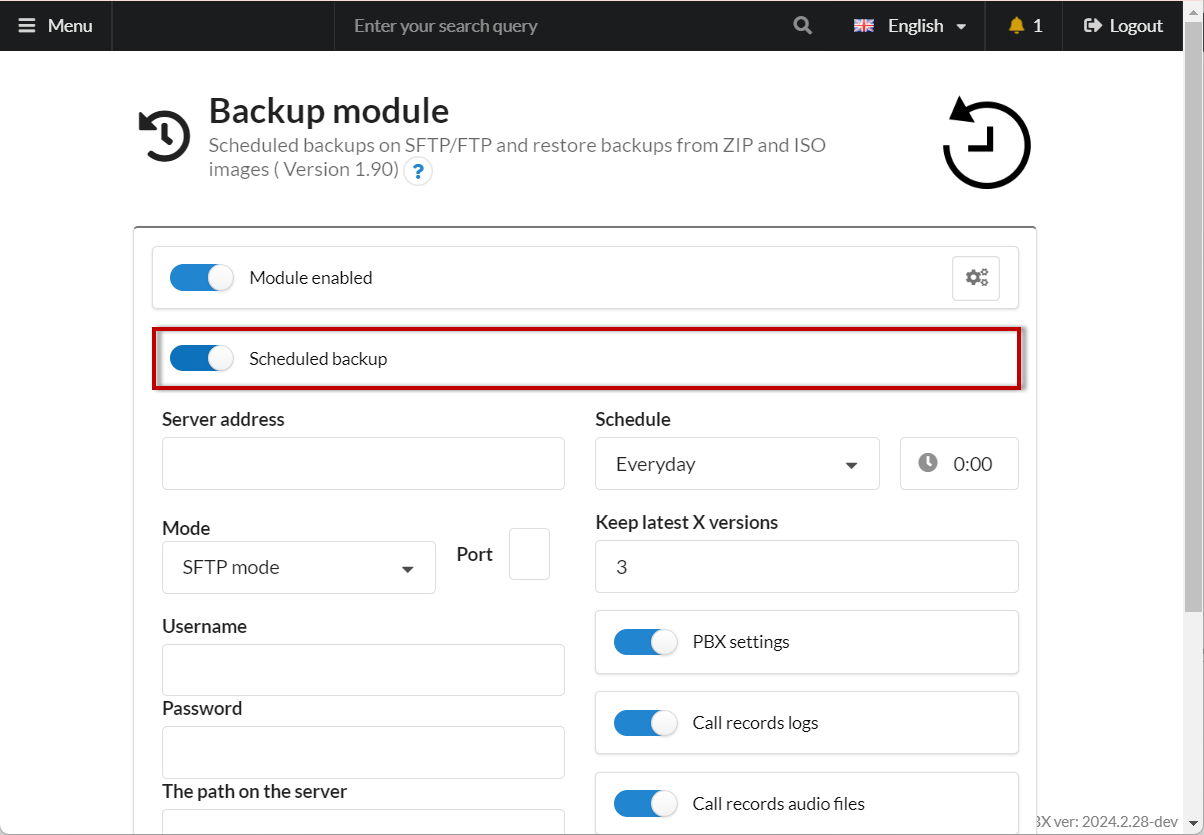Disable the Module enabled toggle
The height and width of the screenshot is (835, 1204).
201,278
